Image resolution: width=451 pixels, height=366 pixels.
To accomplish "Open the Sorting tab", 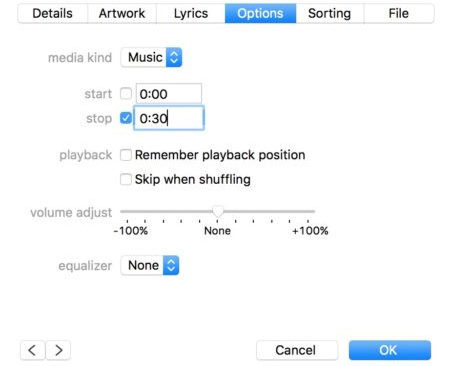I will [330, 13].
